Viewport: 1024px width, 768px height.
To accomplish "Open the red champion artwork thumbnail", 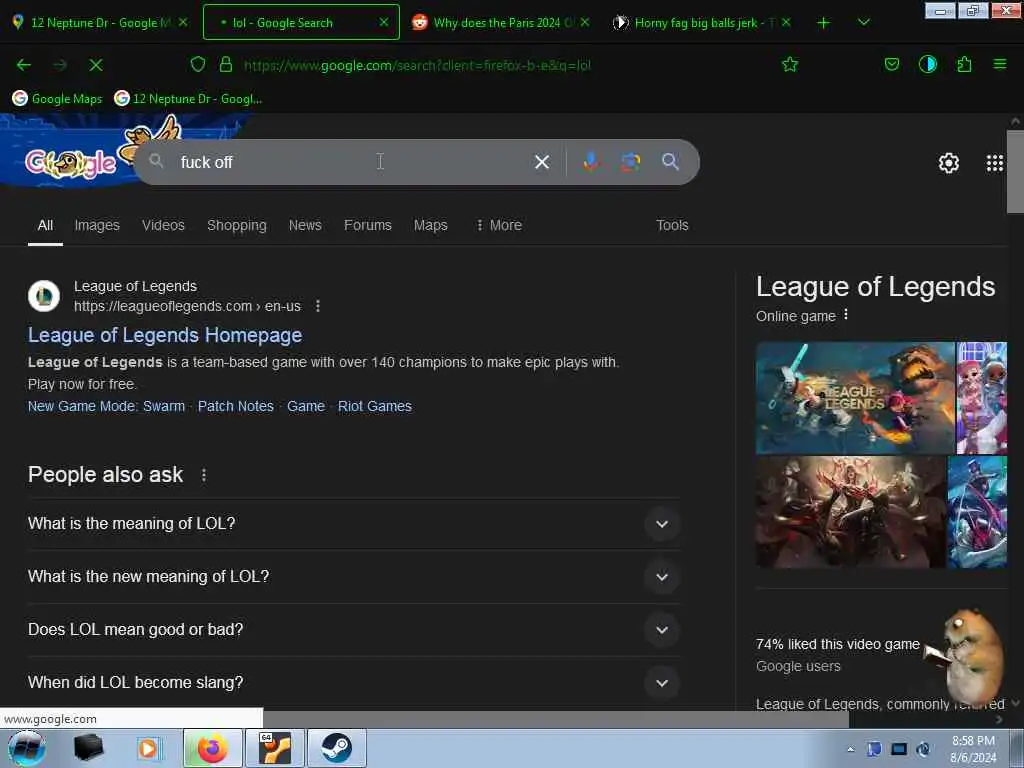I will [x=850, y=512].
